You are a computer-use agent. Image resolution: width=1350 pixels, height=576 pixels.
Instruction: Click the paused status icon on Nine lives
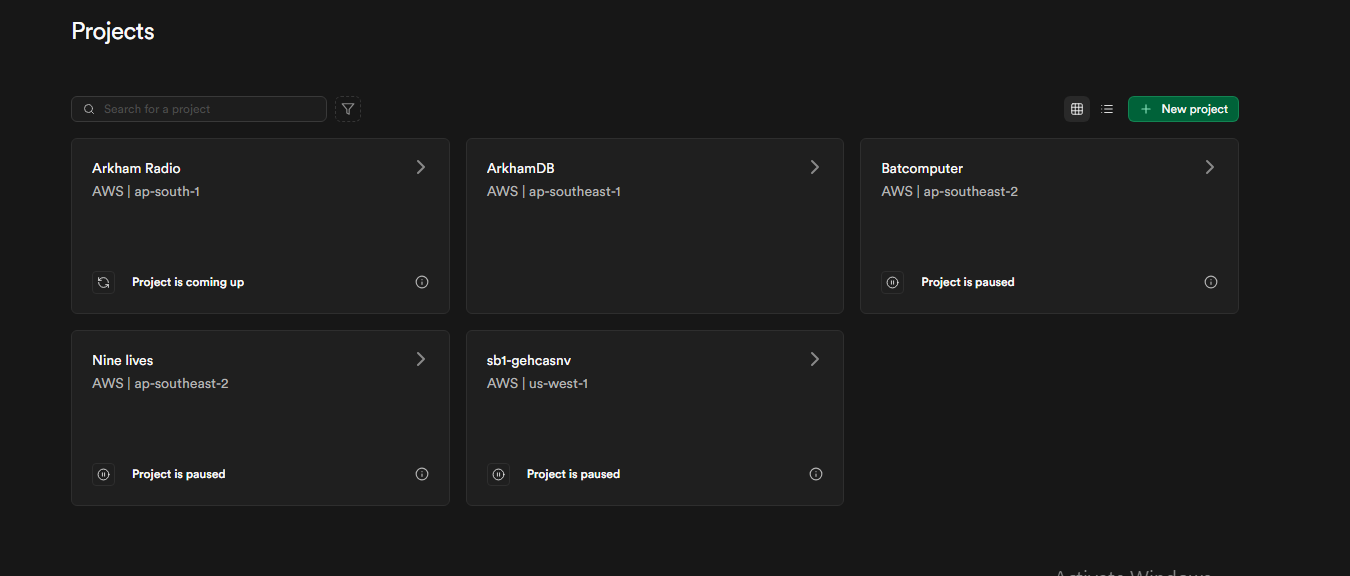[104, 474]
